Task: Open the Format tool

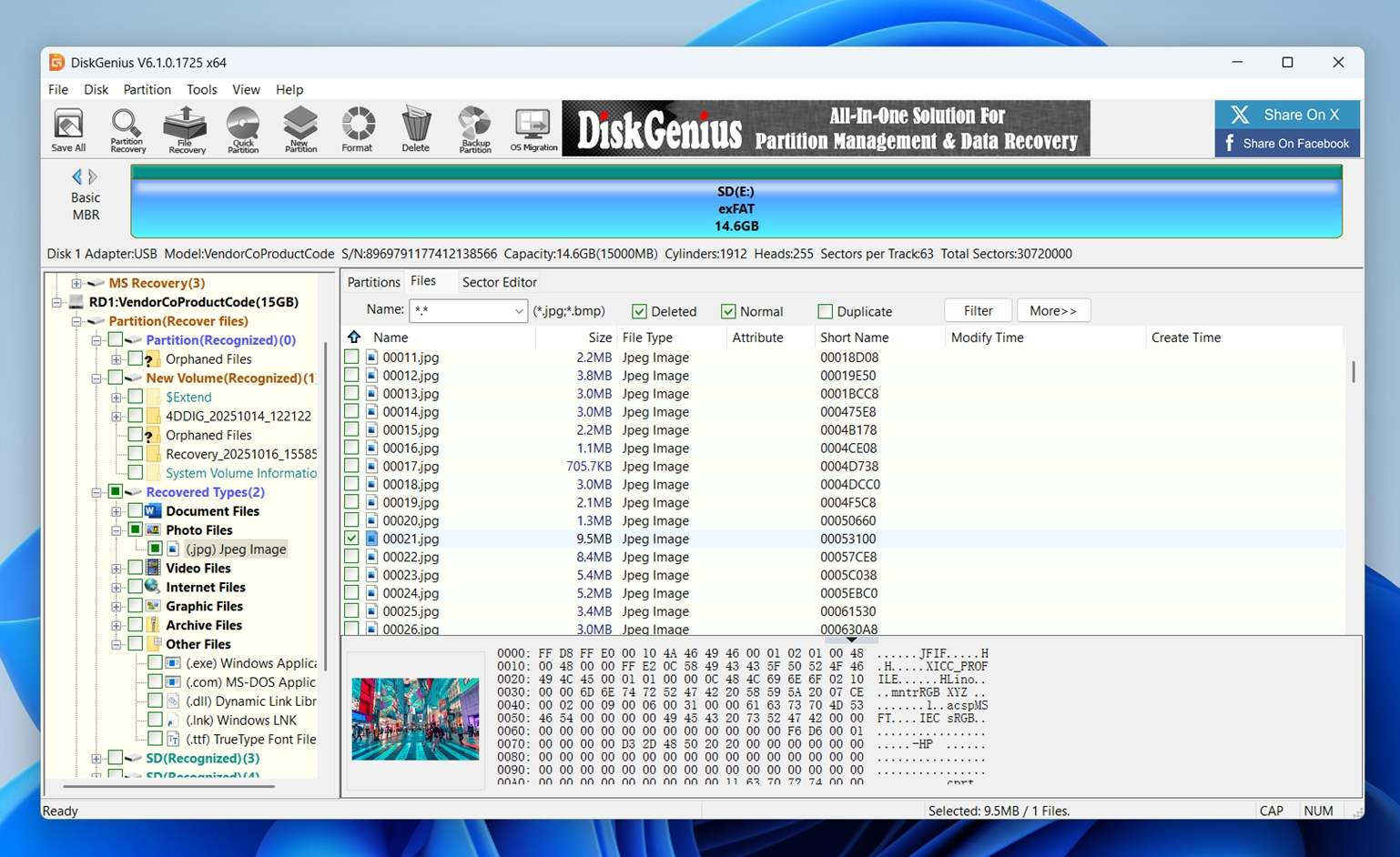Action: coord(357,128)
